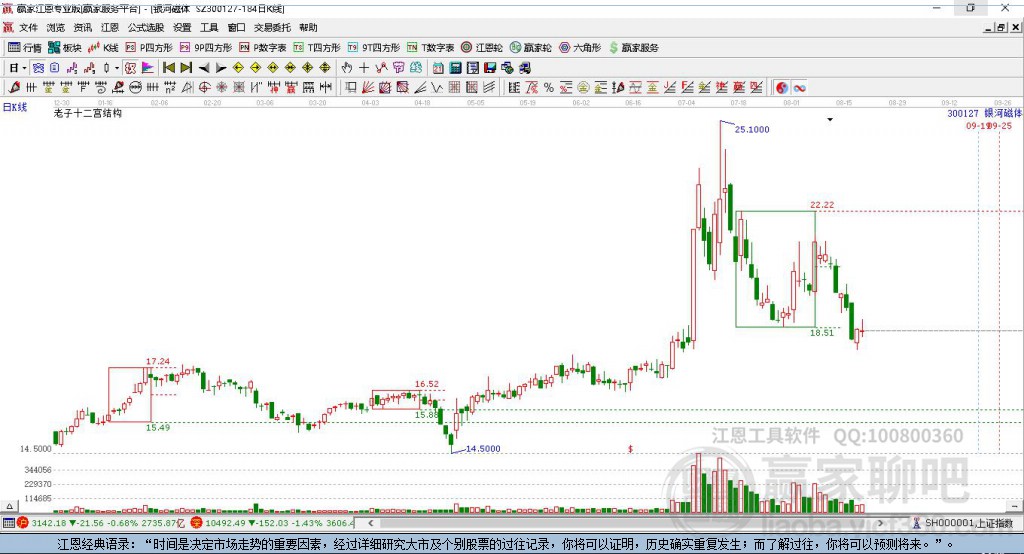
Task: Open the 9P四方形 tool
Action: tap(206, 48)
